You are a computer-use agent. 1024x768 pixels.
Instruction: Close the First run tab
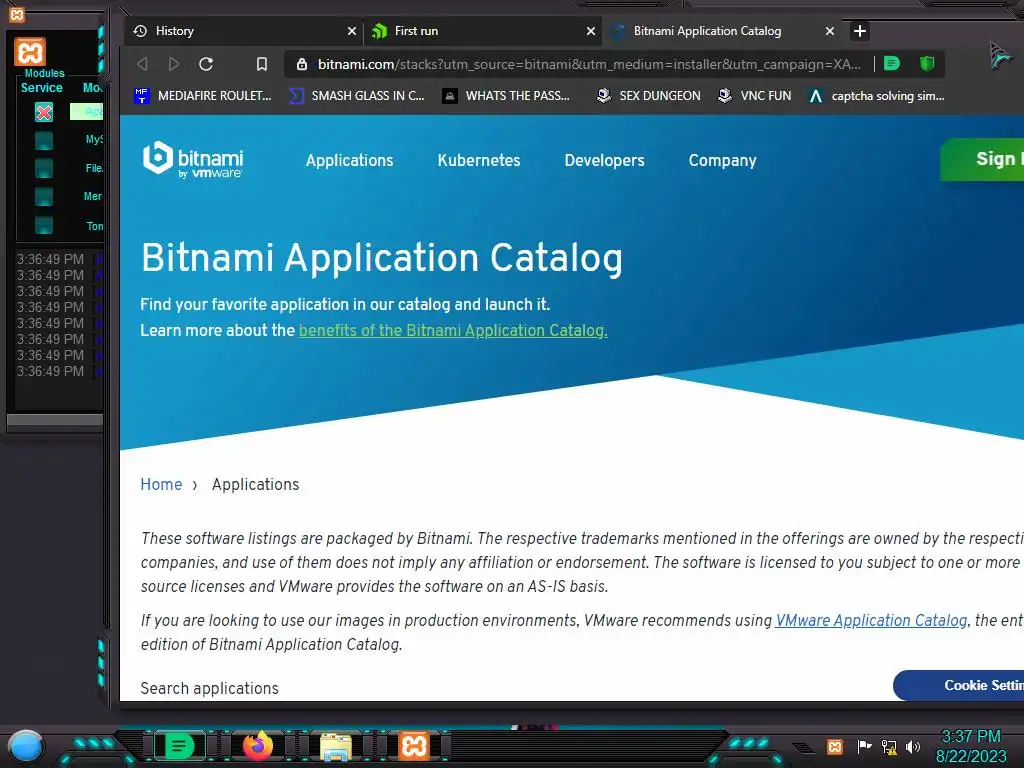[590, 31]
